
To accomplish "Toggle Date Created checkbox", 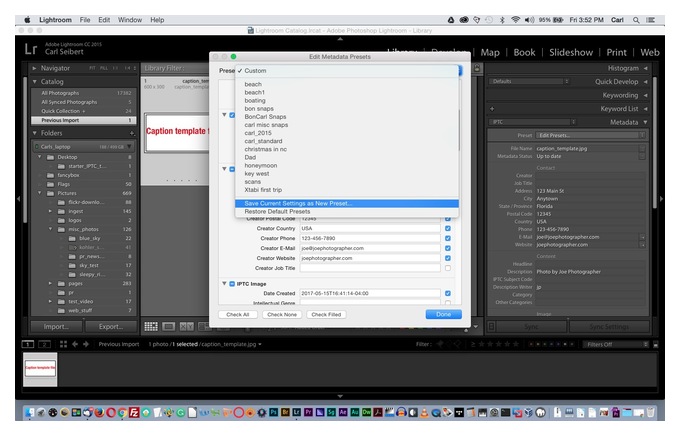I will tap(448, 293).
